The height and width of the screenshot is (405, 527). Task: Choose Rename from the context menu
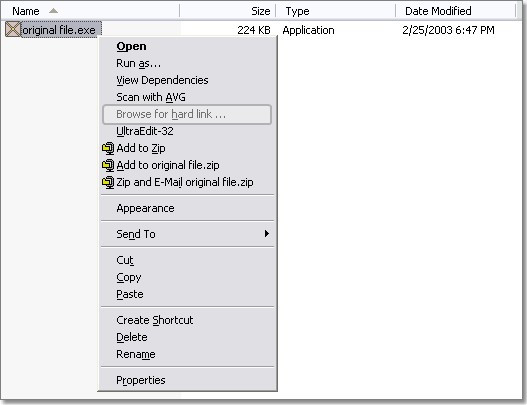point(187,354)
